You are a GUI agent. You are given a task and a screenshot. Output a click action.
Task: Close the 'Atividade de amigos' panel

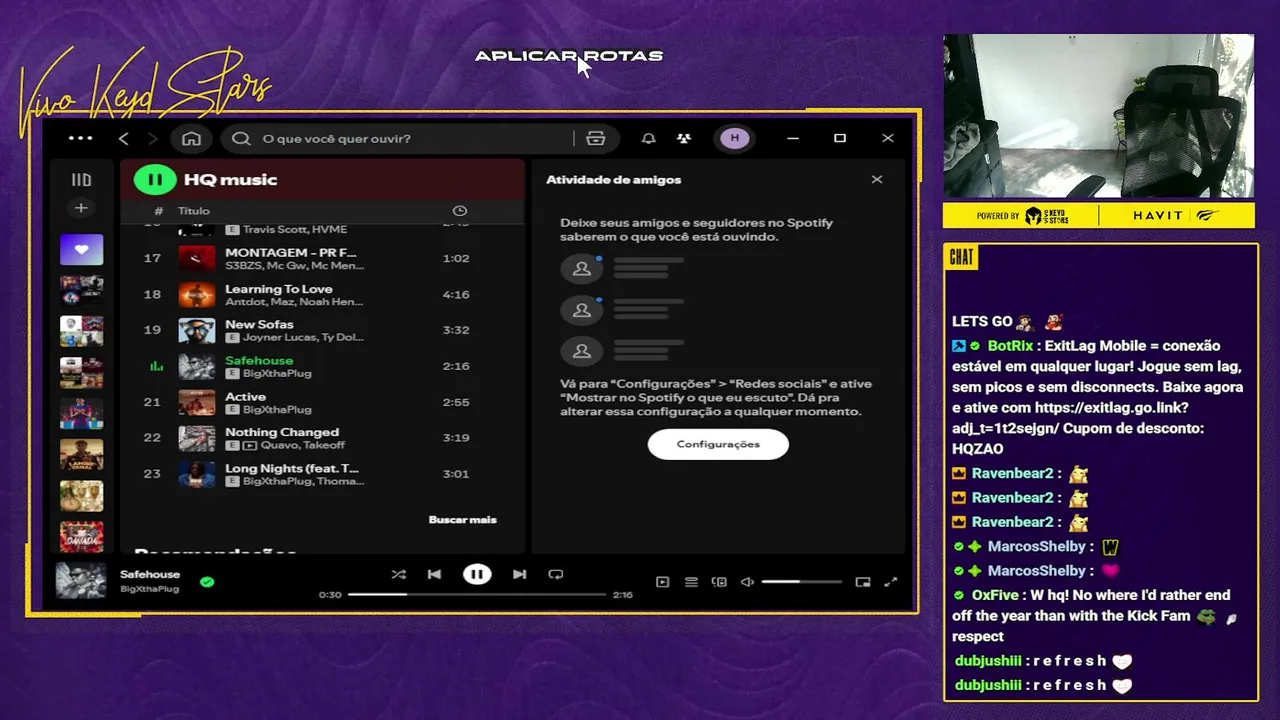[x=877, y=180]
